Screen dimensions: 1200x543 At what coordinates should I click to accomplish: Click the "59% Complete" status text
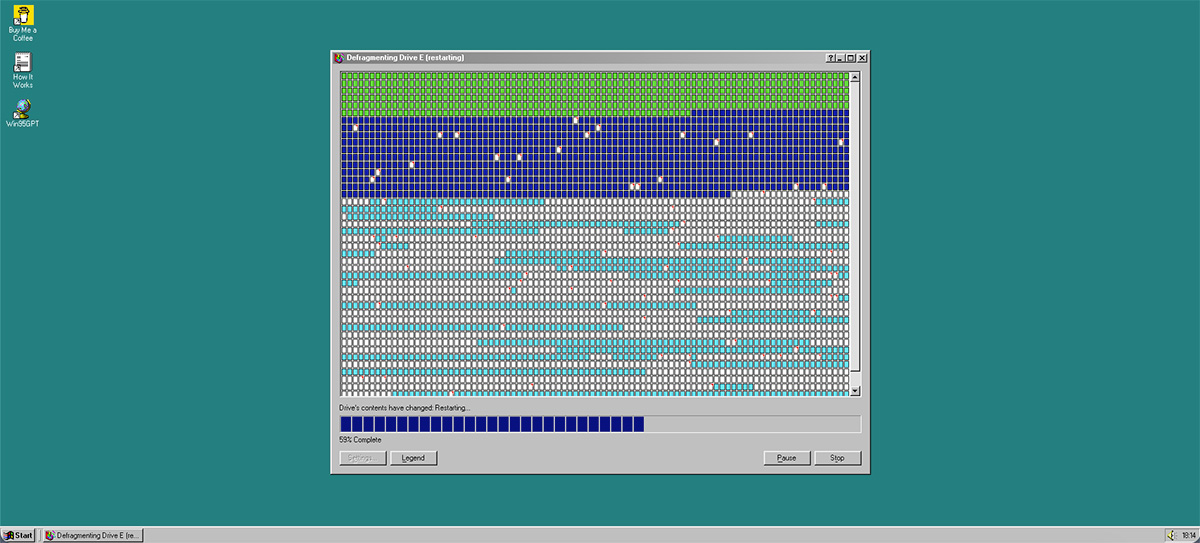point(360,440)
